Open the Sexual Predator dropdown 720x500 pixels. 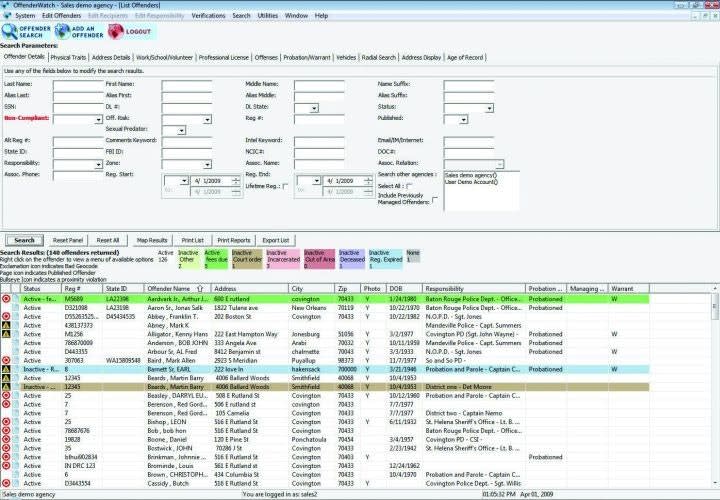point(181,130)
